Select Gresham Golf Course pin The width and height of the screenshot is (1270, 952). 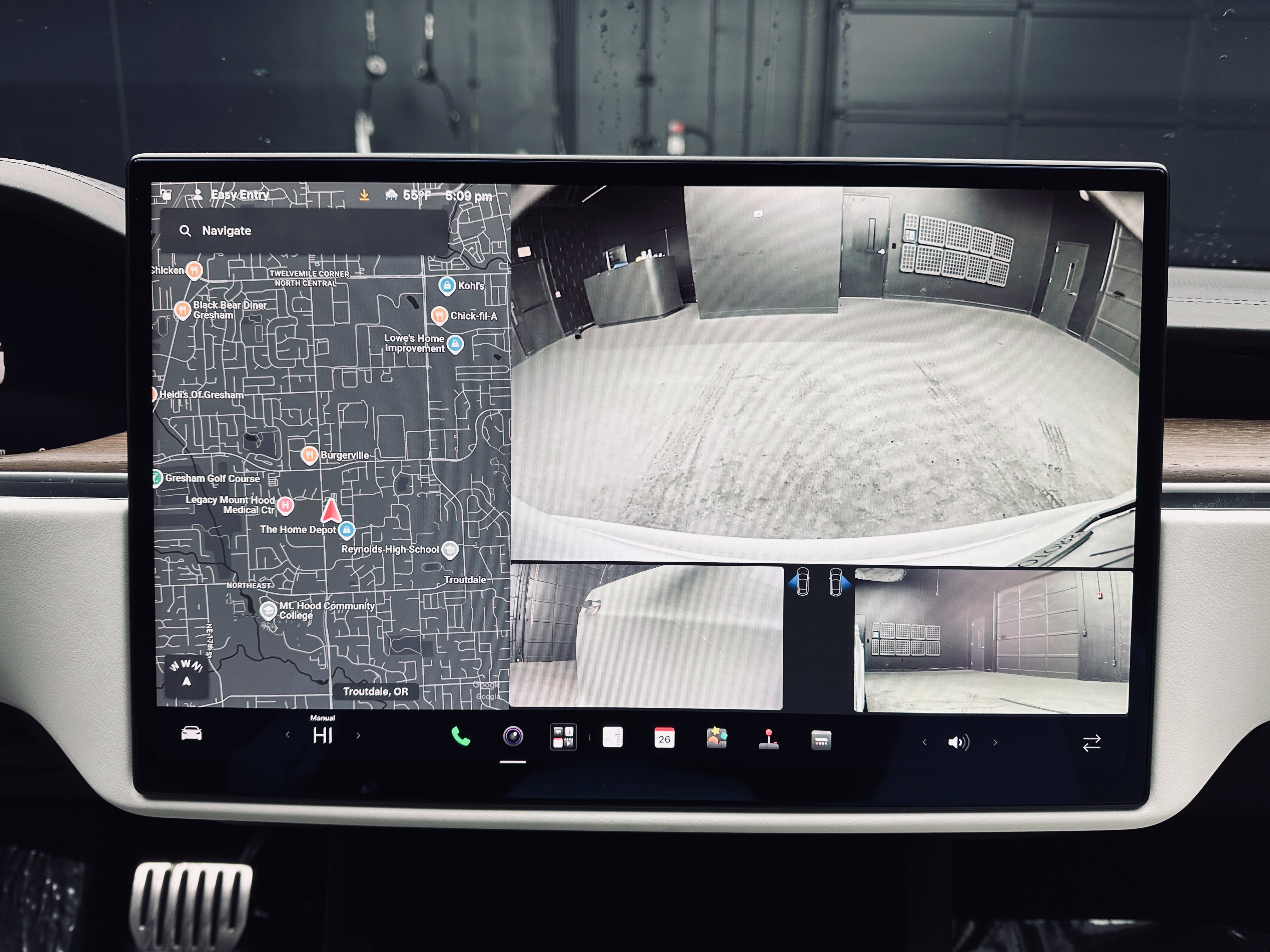coord(157,478)
